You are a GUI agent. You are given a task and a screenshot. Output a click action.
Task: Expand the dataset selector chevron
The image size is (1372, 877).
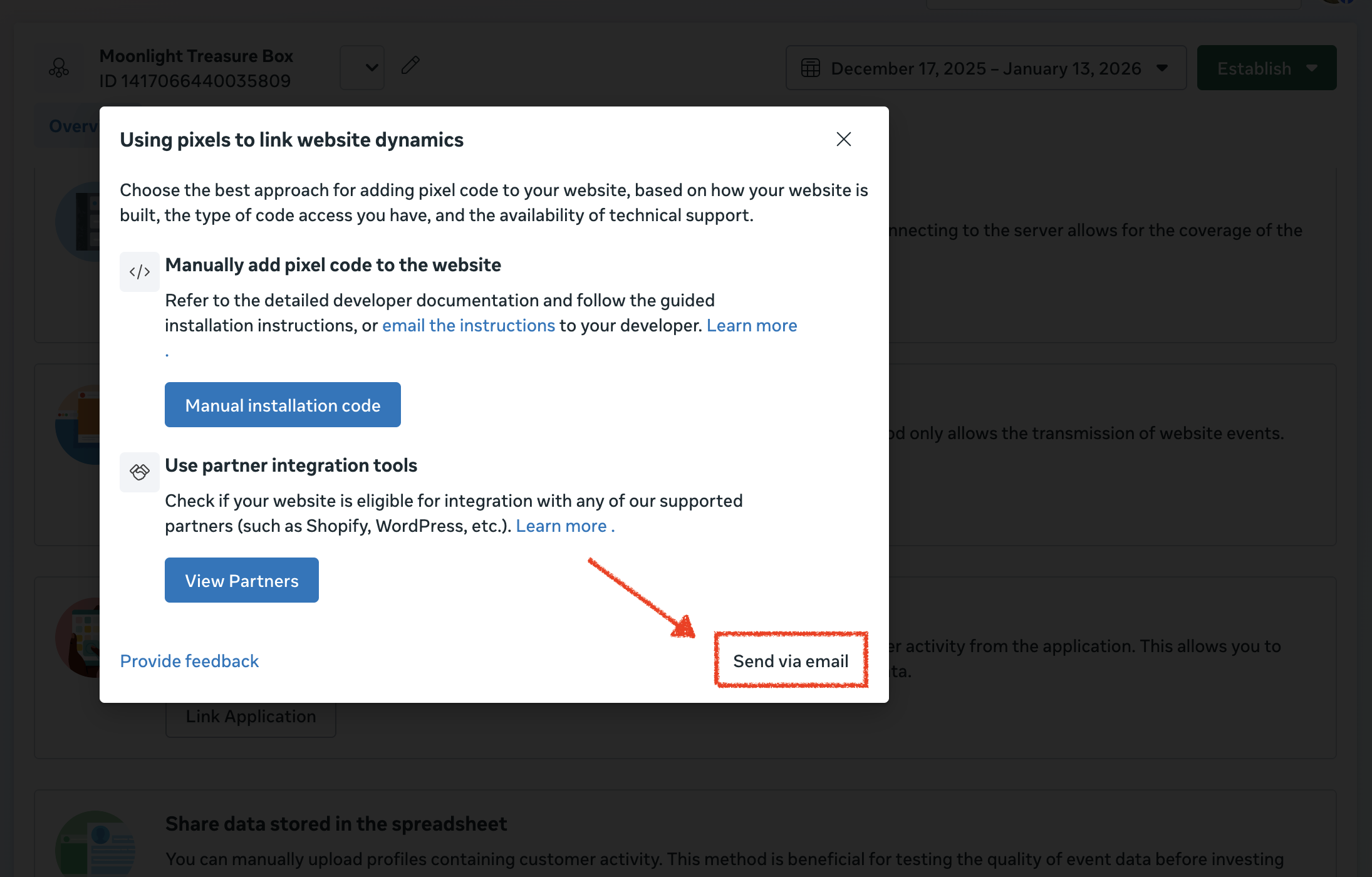[x=362, y=68]
